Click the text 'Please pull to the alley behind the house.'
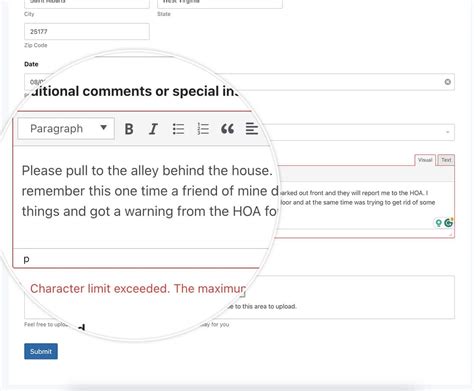The image size is (474, 391). 147,171
